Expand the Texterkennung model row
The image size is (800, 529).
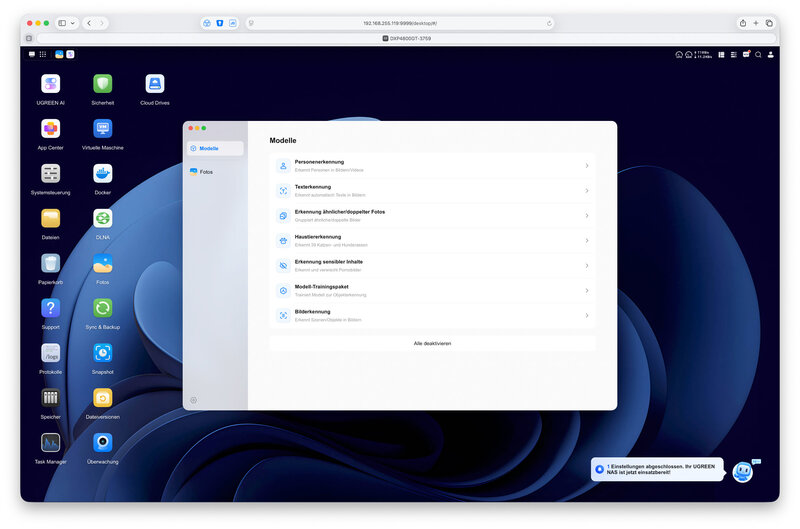[433, 191]
